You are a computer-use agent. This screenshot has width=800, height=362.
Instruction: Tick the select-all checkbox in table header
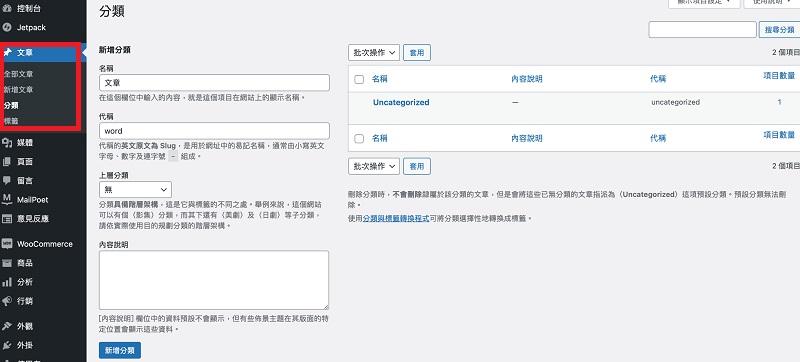359,80
